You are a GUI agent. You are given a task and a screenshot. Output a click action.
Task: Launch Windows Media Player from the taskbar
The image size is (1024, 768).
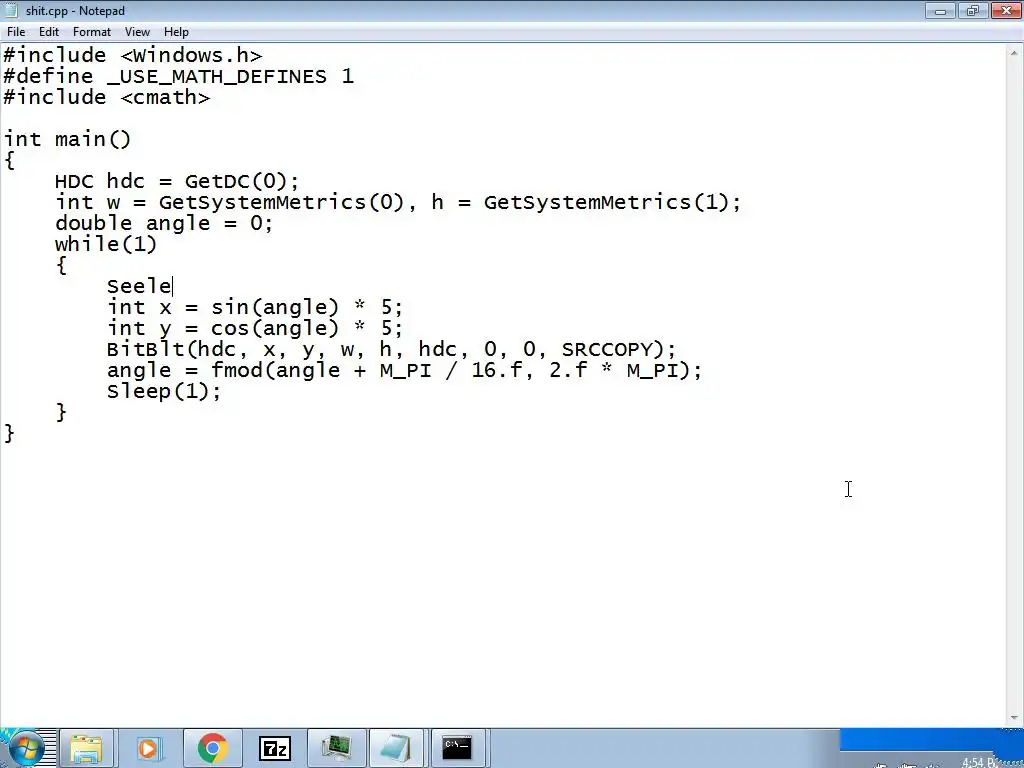(x=150, y=748)
